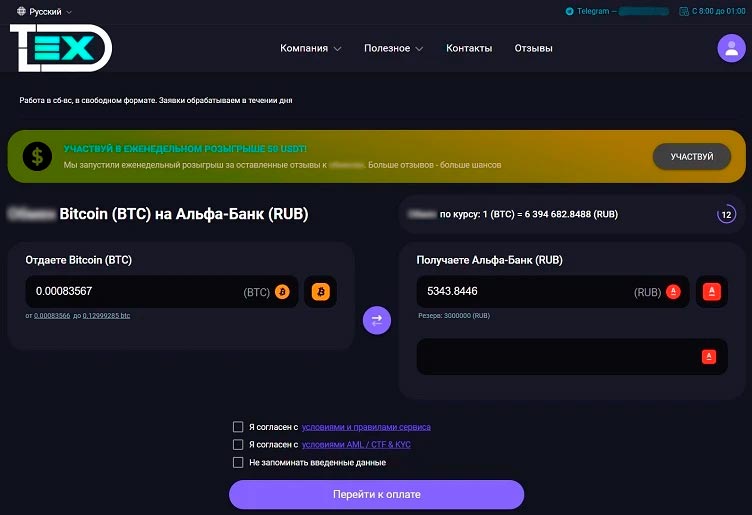Click the swap currencies arrows button
This screenshot has height=515, width=752.
point(376,320)
